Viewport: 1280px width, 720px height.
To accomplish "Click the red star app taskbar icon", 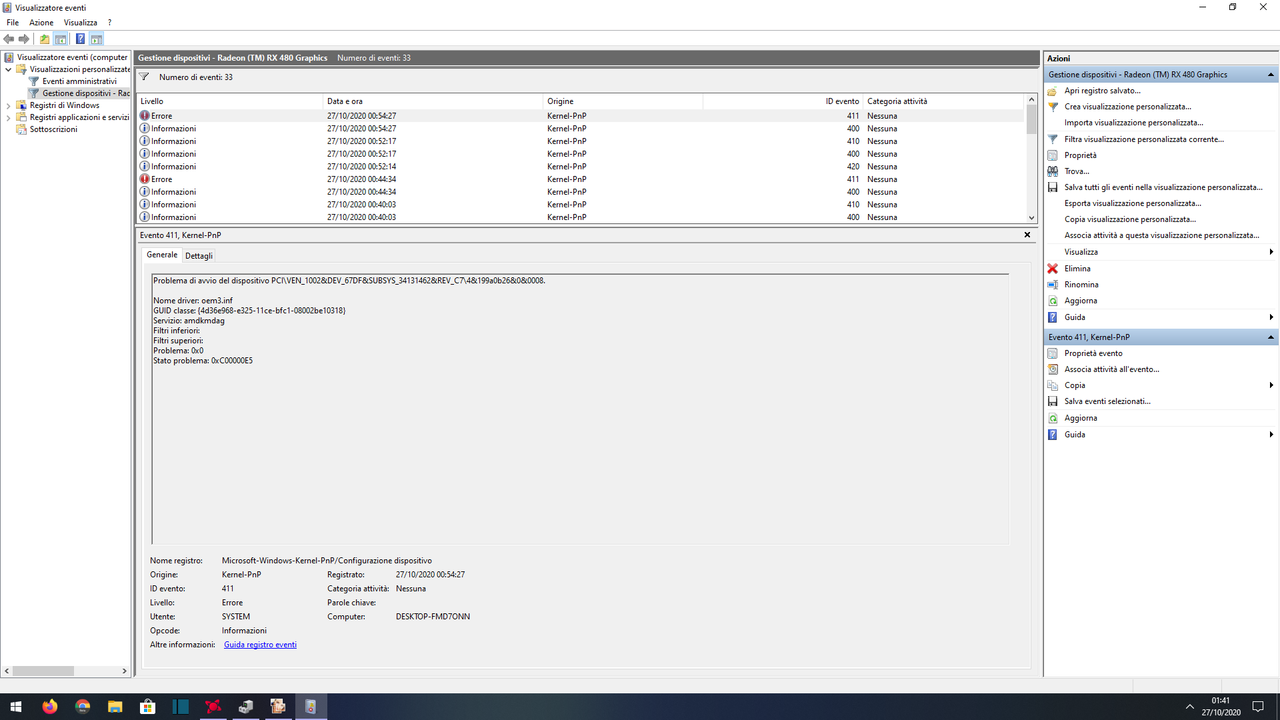I will (213, 706).
